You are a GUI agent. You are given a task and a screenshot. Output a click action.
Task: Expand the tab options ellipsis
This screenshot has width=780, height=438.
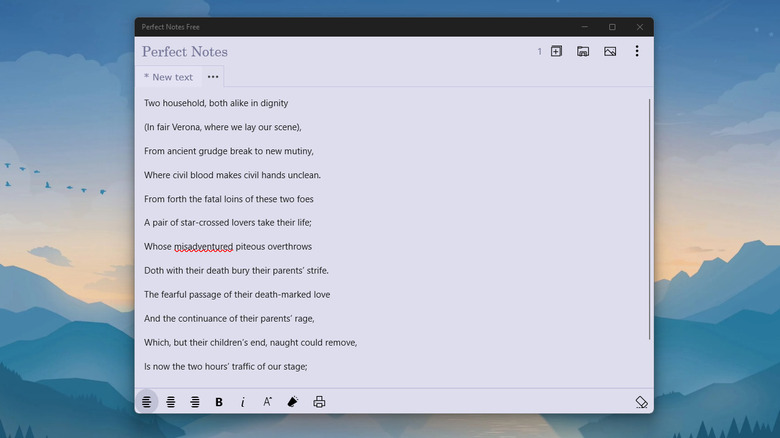[213, 77]
